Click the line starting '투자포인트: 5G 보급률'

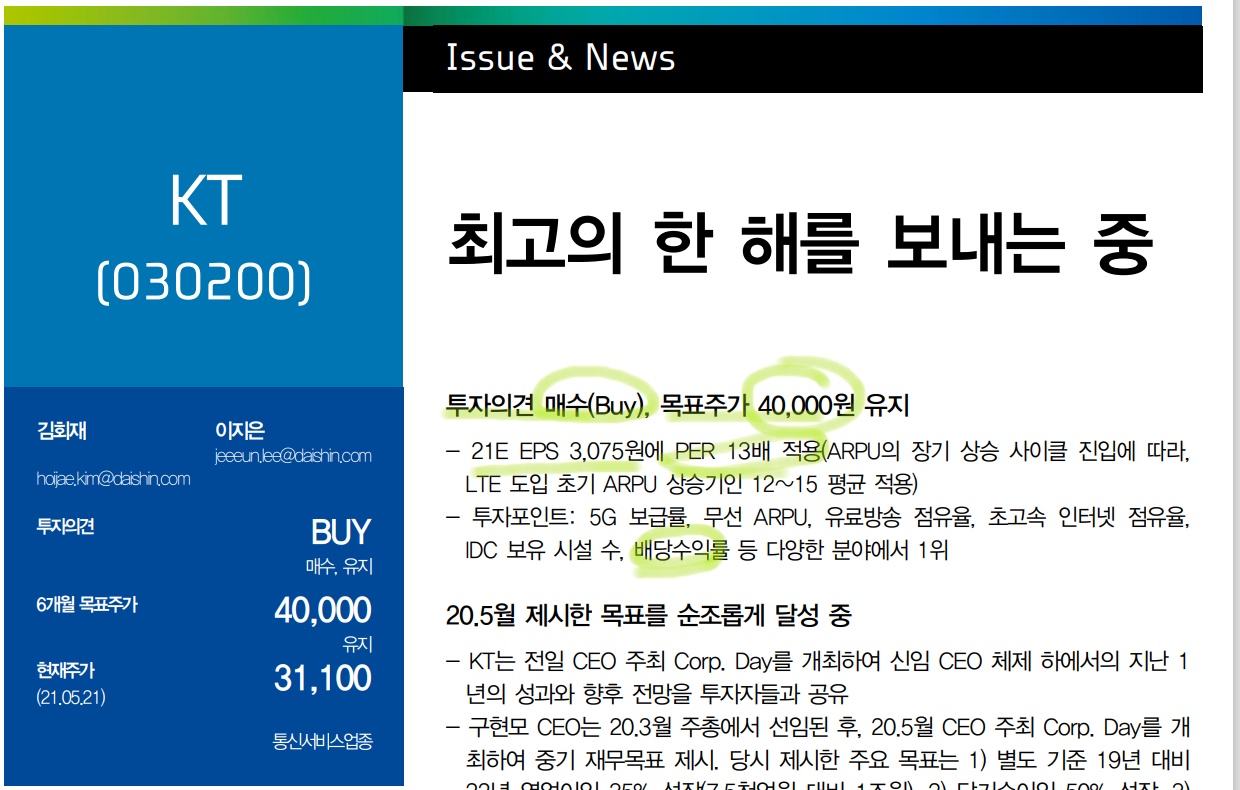coord(818,518)
